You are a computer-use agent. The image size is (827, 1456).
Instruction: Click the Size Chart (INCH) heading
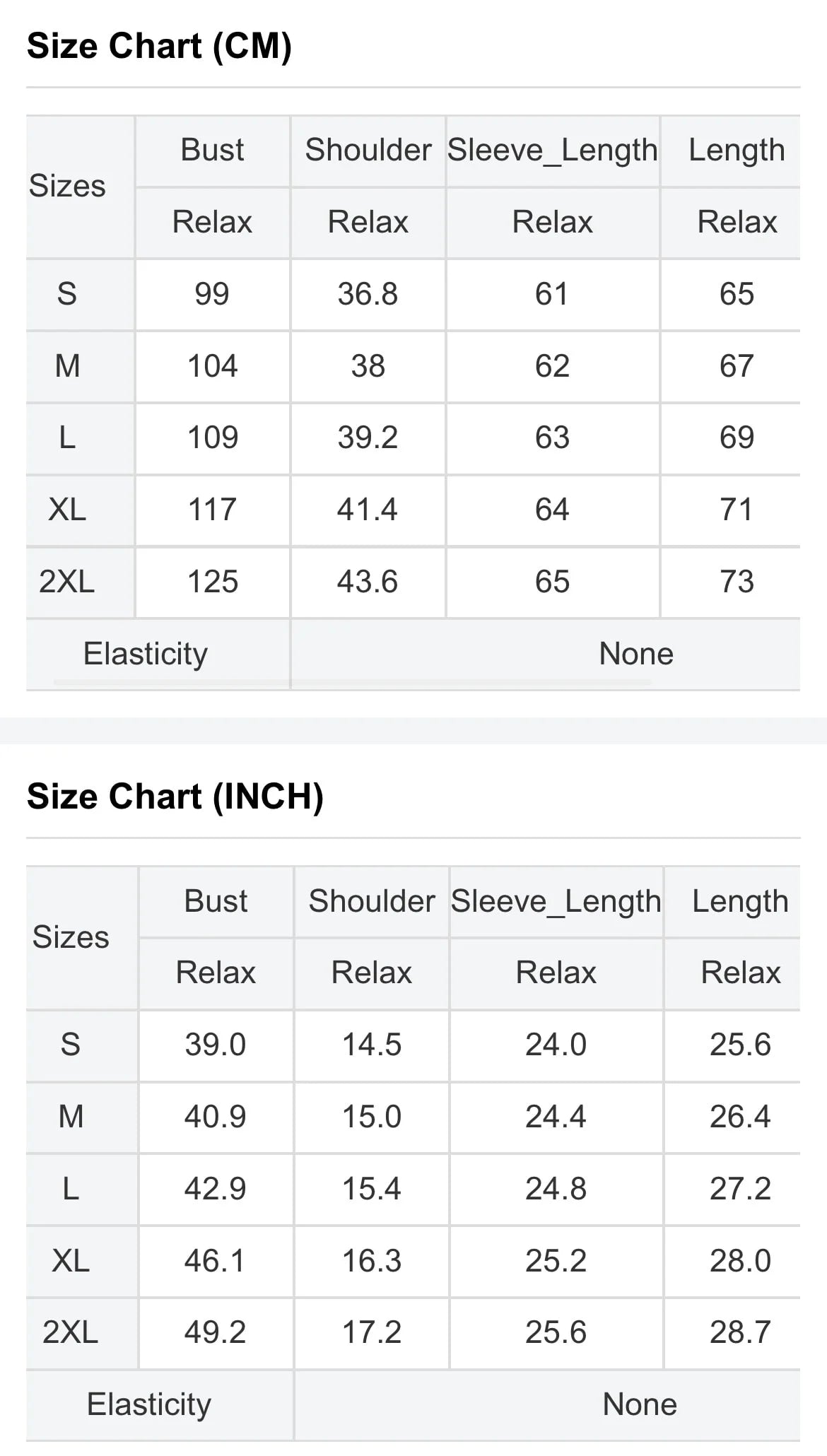pos(175,797)
